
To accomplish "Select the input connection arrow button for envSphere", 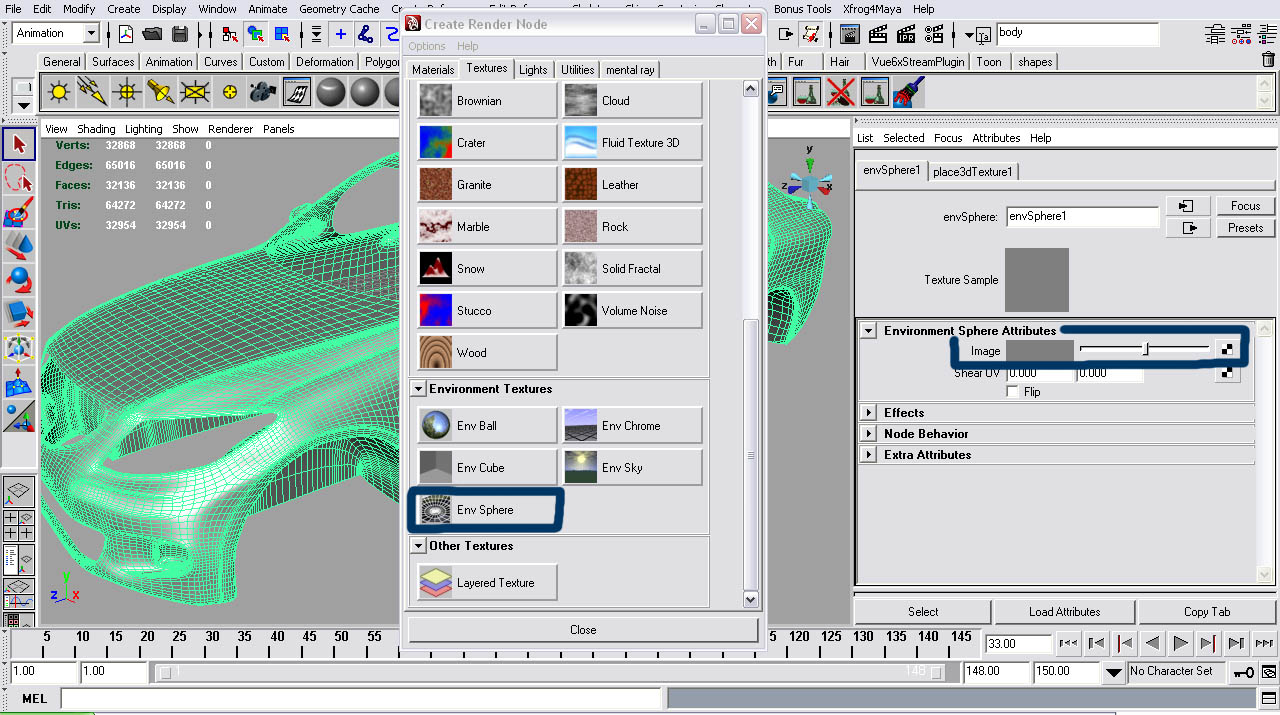I will click(x=1187, y=205).
